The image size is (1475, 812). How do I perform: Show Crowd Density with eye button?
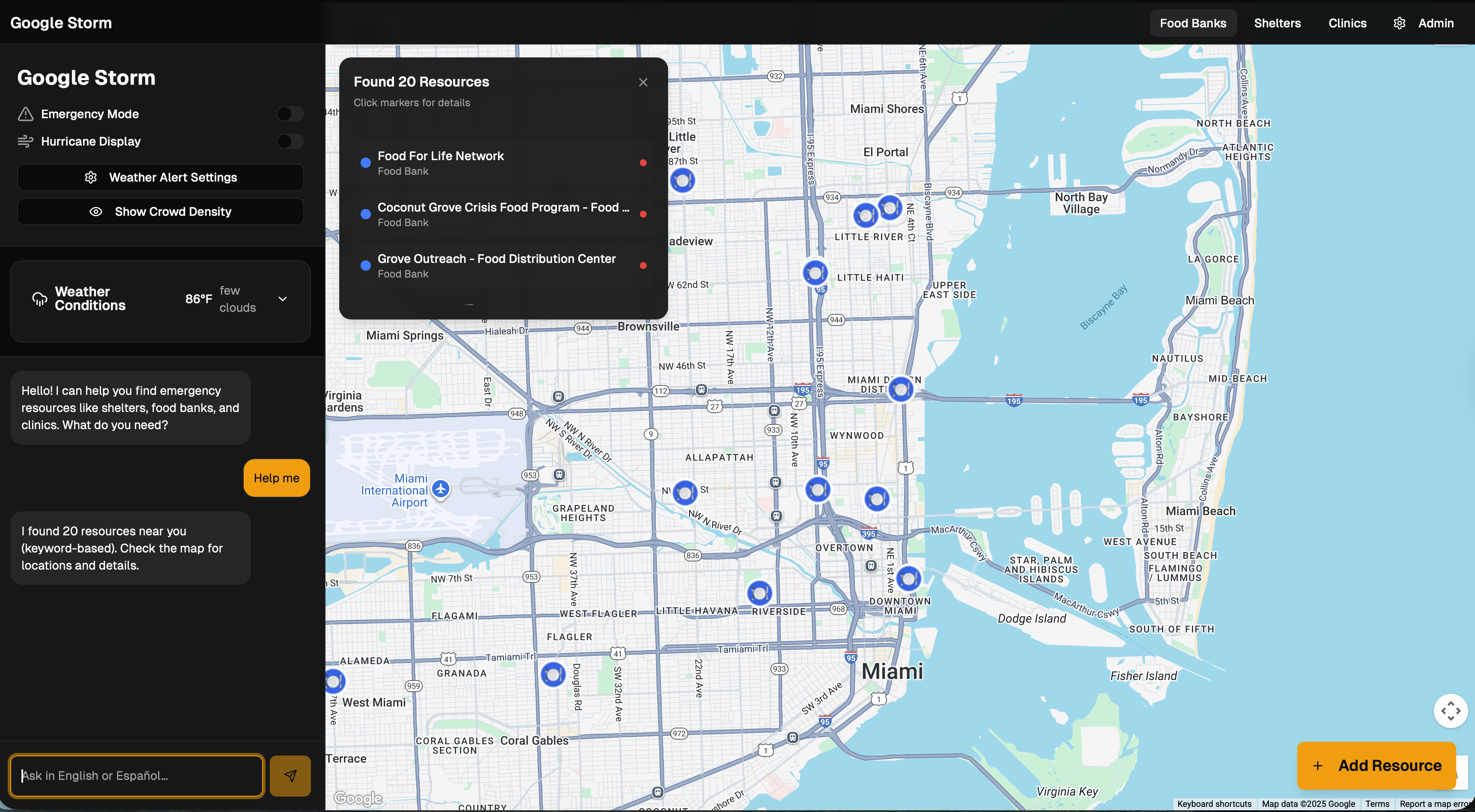click(160, 211)
